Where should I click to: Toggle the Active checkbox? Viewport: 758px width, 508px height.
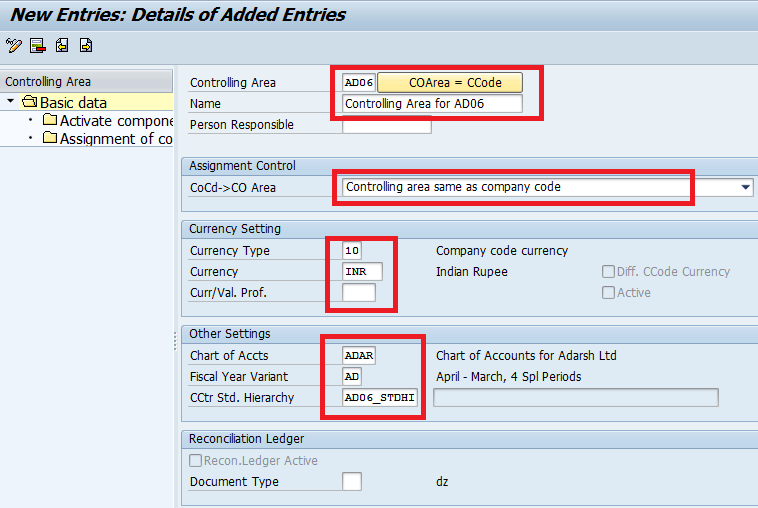608,292
